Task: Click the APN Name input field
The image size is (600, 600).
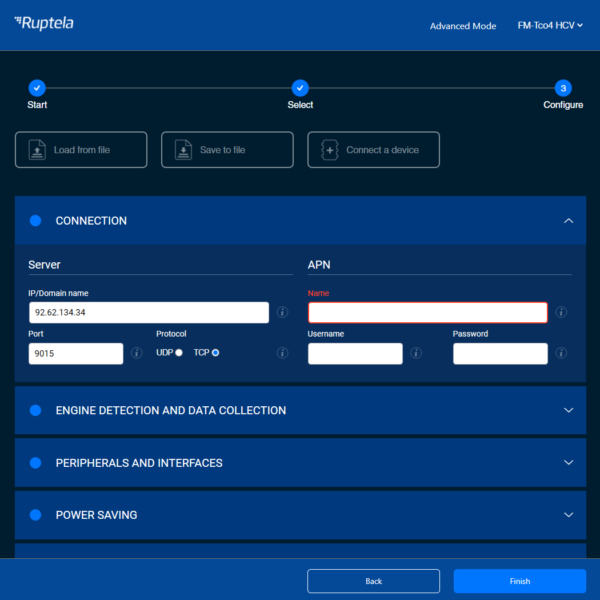Action: point(427,313)
